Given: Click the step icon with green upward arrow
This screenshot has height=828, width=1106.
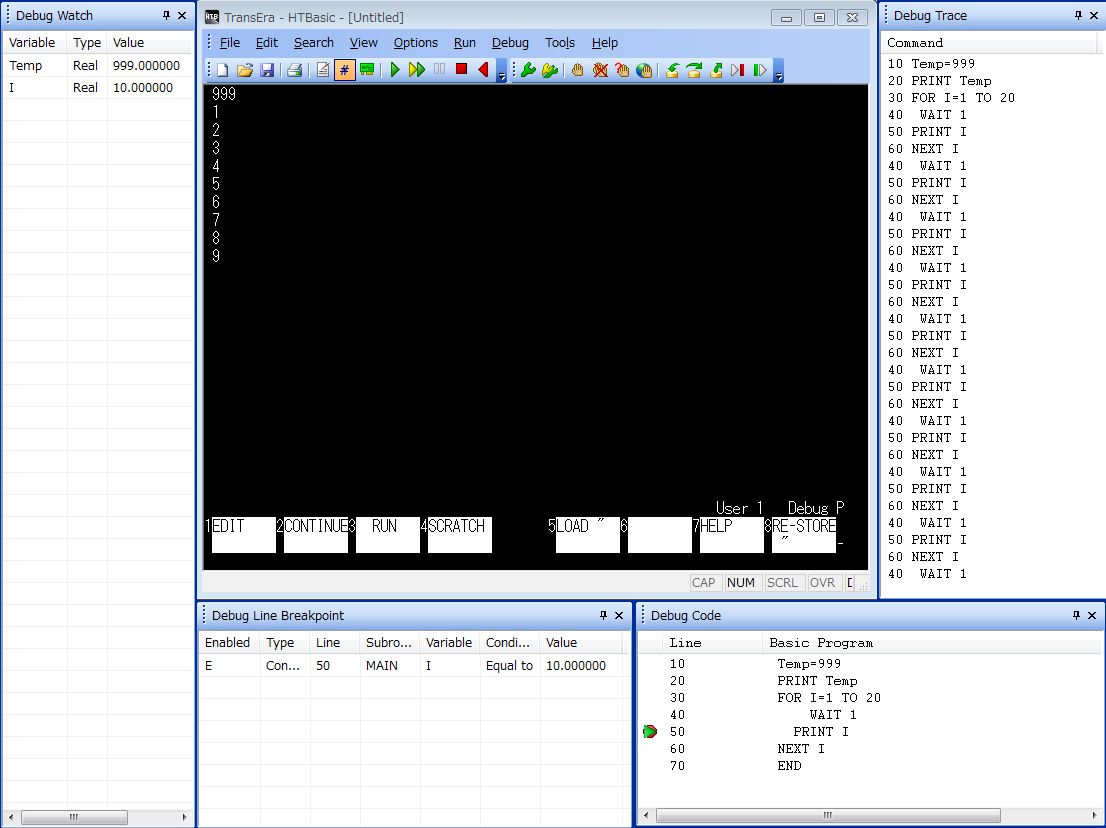Looking at the screenshot, I should click(717, 70).
